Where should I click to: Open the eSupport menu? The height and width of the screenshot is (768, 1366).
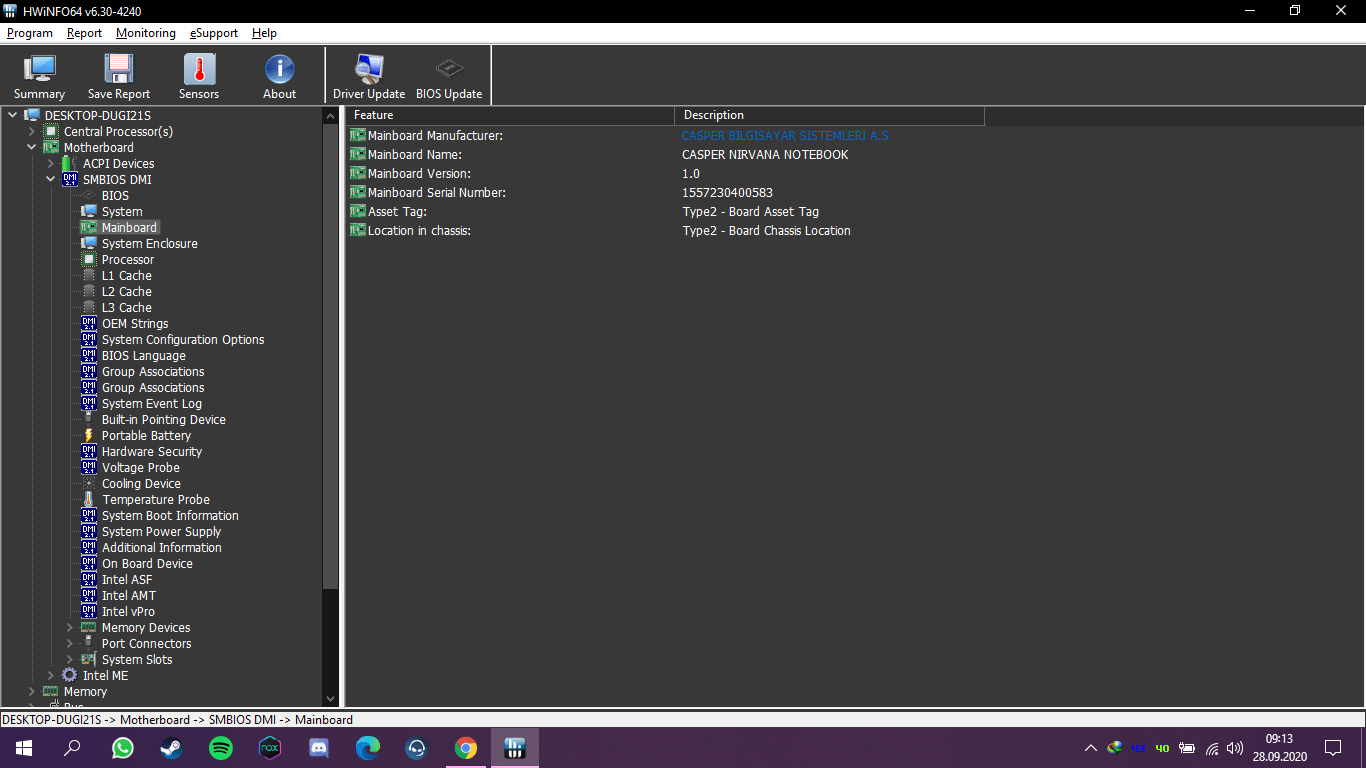(x=214, y=33)
